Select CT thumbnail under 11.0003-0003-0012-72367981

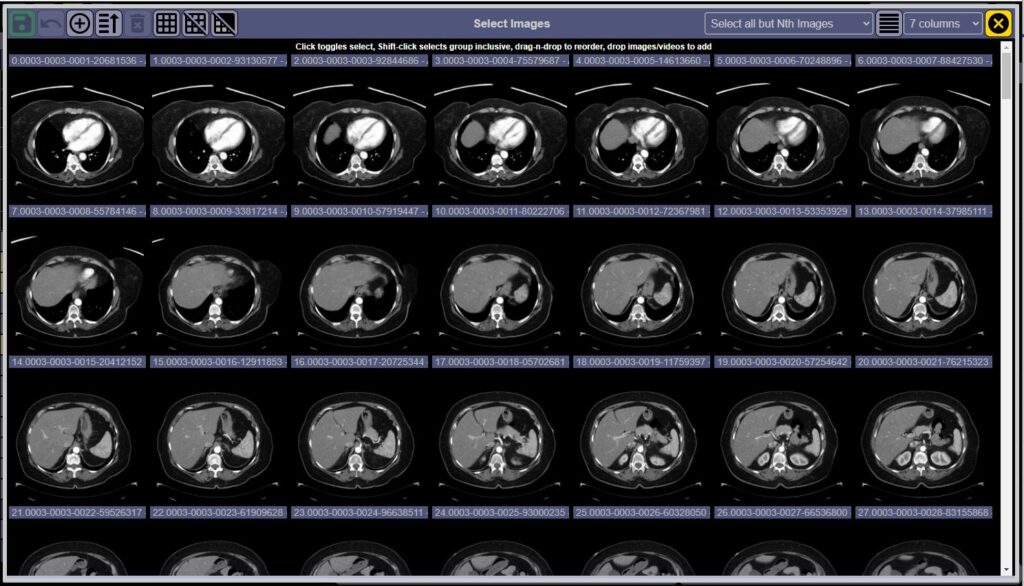[641, 287]
